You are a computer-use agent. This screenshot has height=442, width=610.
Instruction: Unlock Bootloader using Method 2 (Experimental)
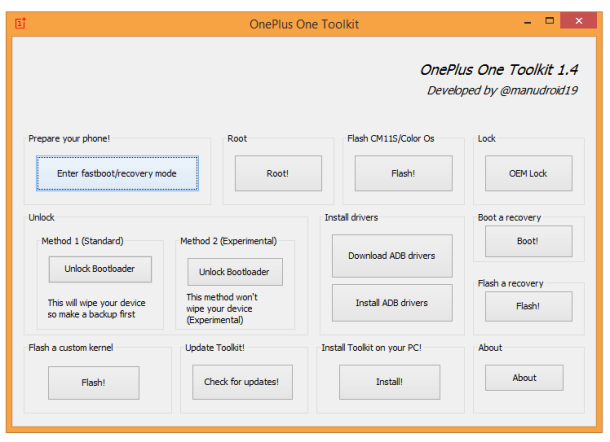tap(235, 272)
